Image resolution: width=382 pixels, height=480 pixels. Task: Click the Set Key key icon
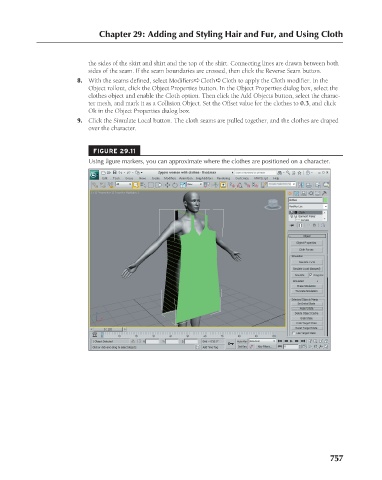[231, 343]
